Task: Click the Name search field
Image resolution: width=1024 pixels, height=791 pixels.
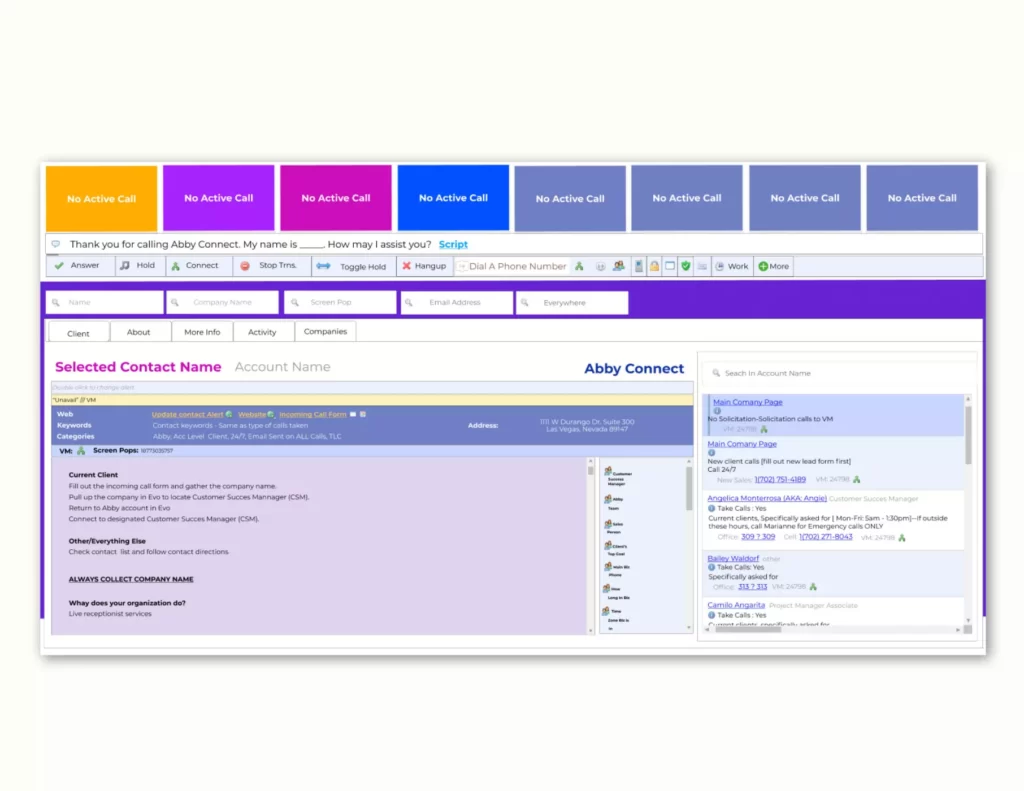Action: (104, 302)
